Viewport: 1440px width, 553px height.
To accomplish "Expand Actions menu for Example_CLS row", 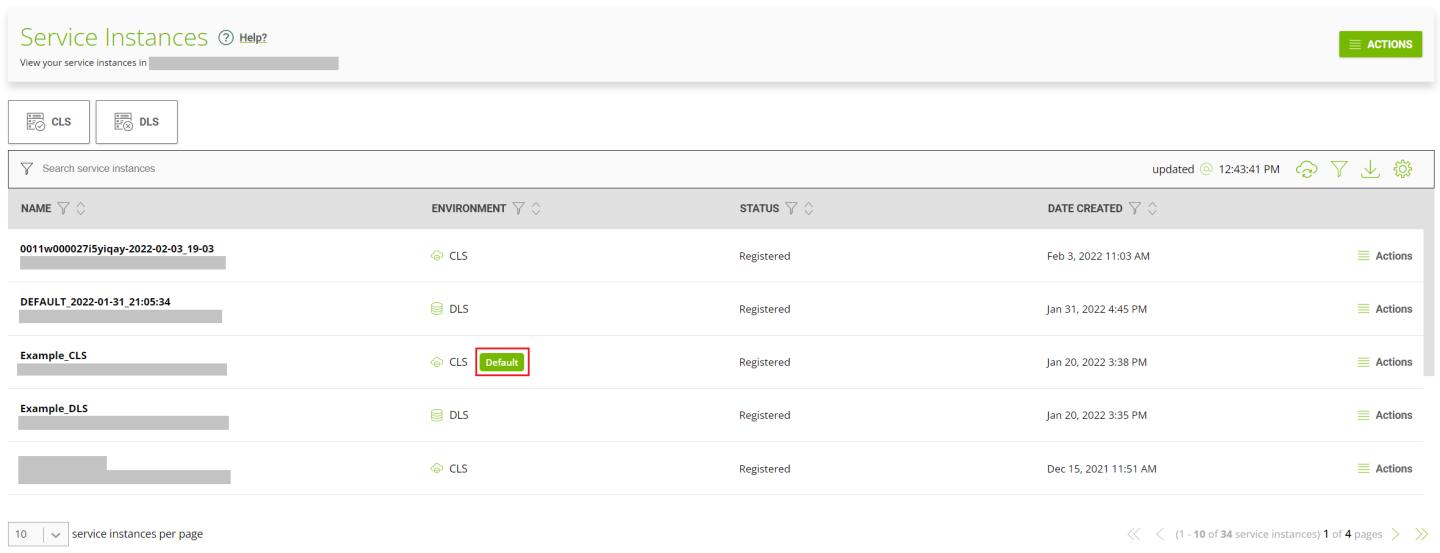I will coord(1384,362).
